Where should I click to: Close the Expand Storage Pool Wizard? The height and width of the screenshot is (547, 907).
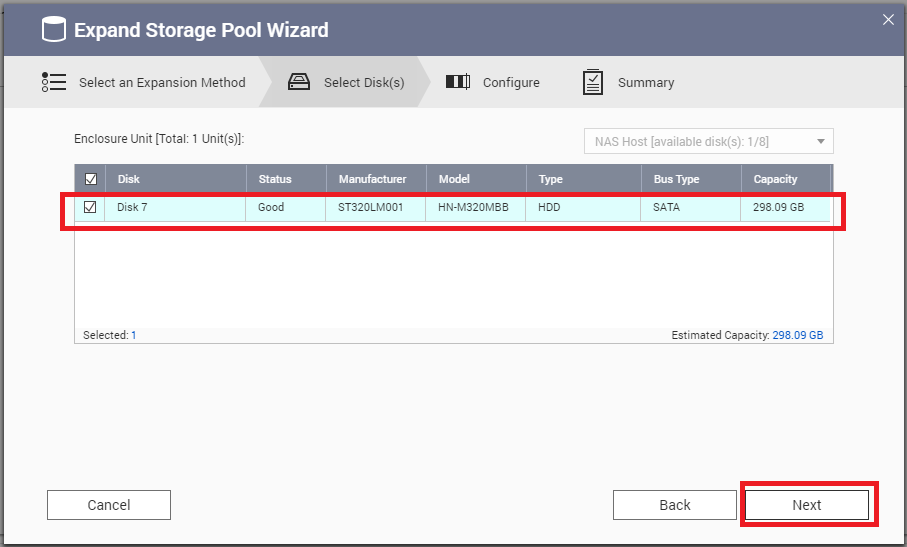tap(886, 18)
